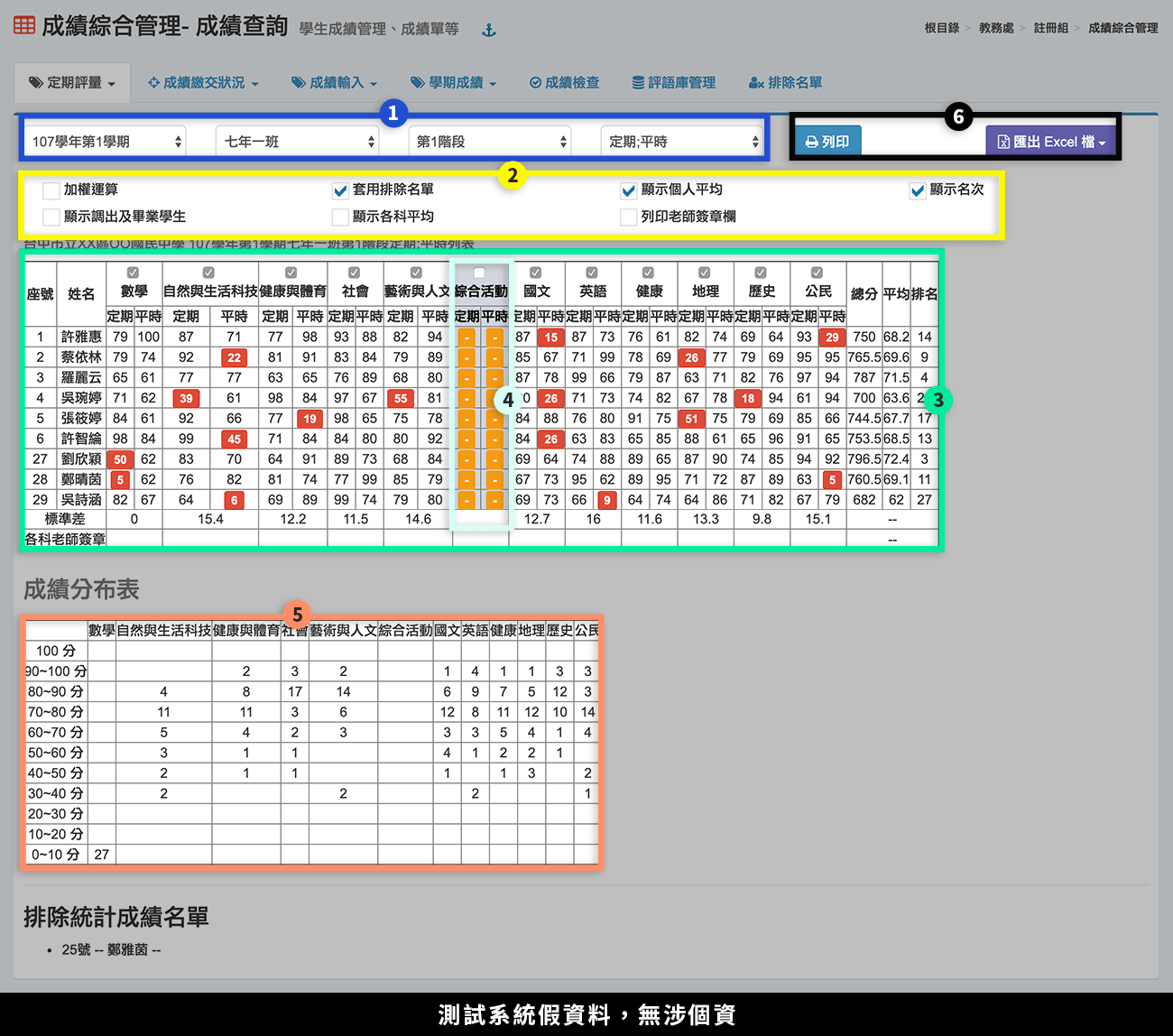The height and width of the screenshot is (1036, 1173).
Task: Click total score 796.5 of 劉欣穎
Action: coord(864,459)
